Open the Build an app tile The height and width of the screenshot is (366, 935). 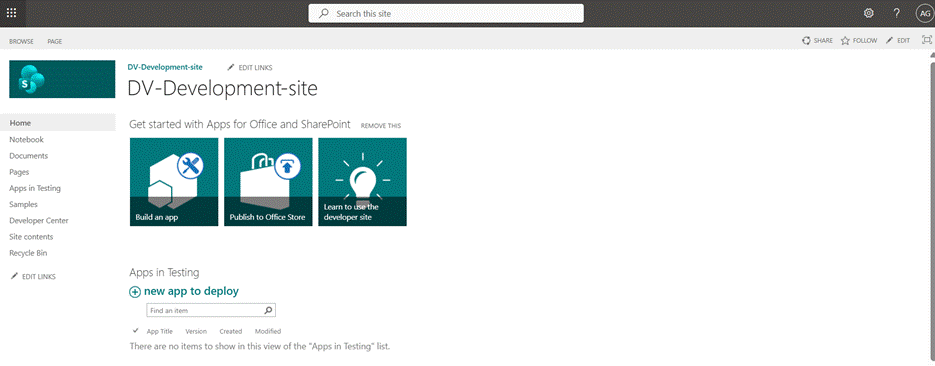coord(174,182)
